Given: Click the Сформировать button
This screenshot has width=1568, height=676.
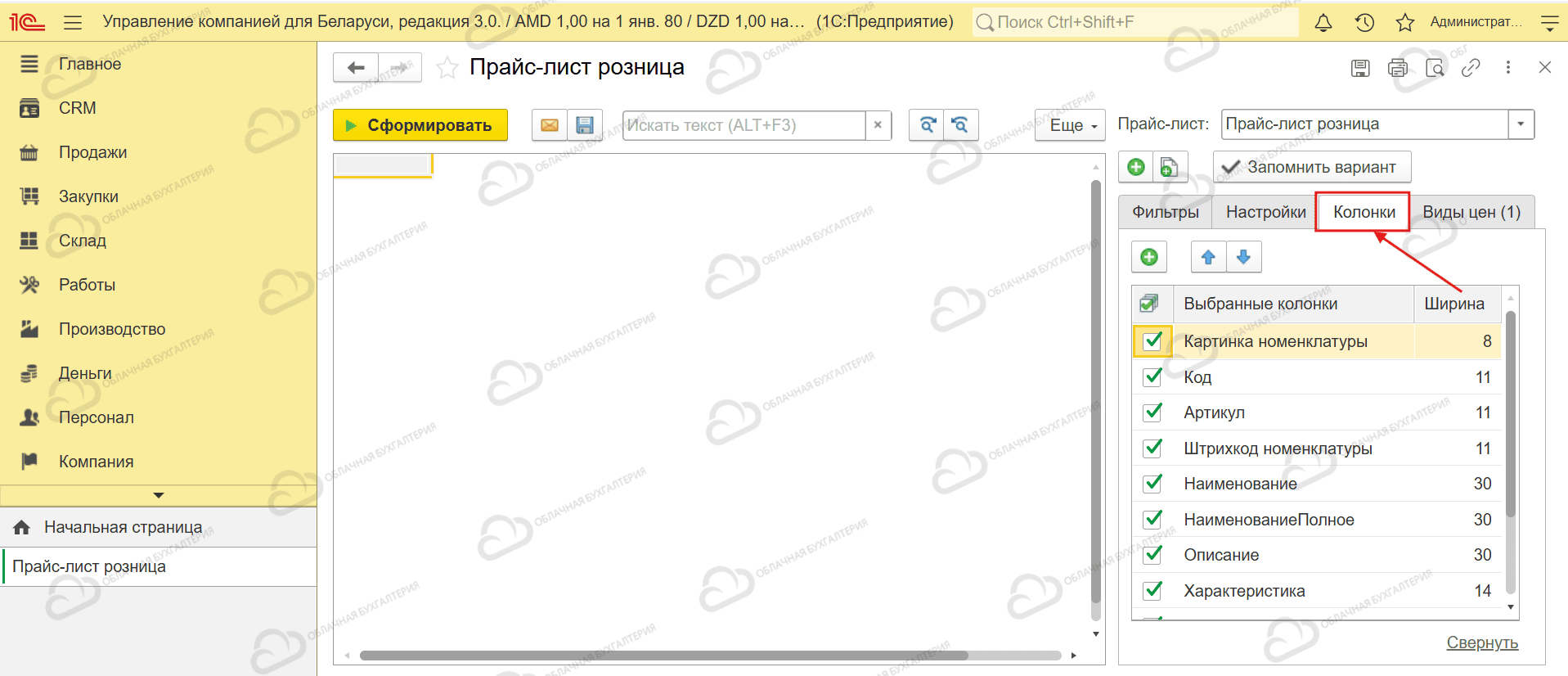Looking at the screenshot, I should pos(420,125).
